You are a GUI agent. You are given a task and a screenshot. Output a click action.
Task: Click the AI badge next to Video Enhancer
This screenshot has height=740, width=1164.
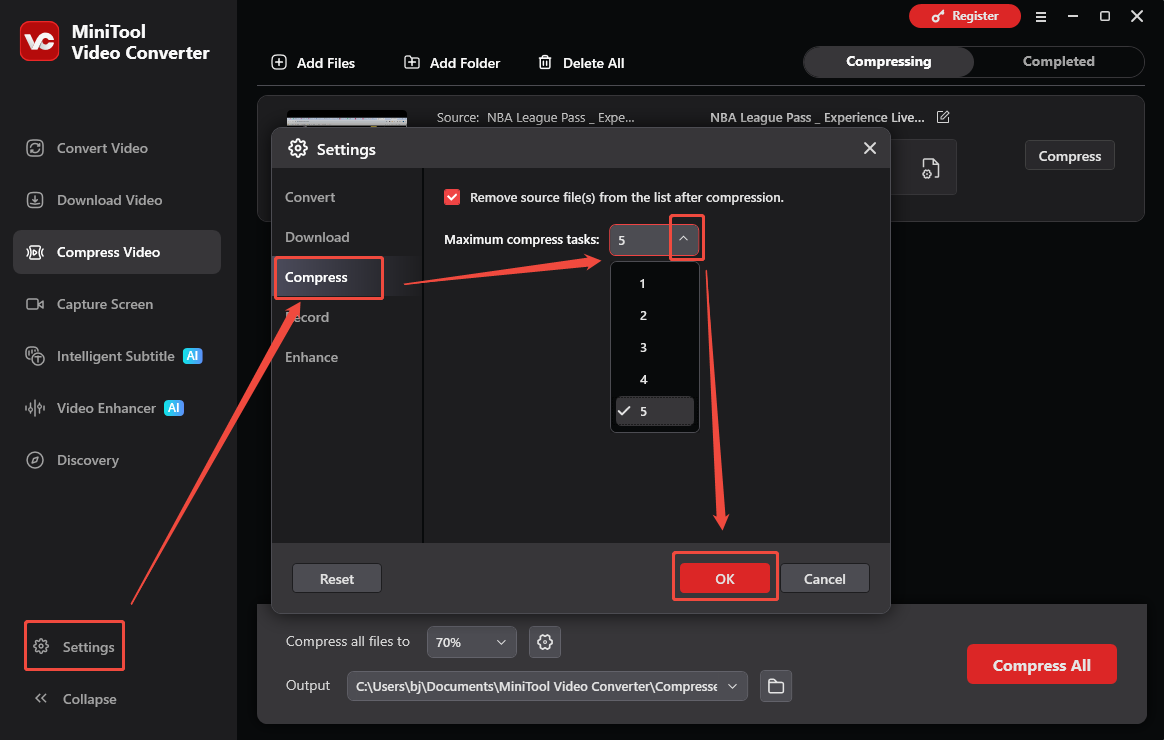(x=174, y=408)
